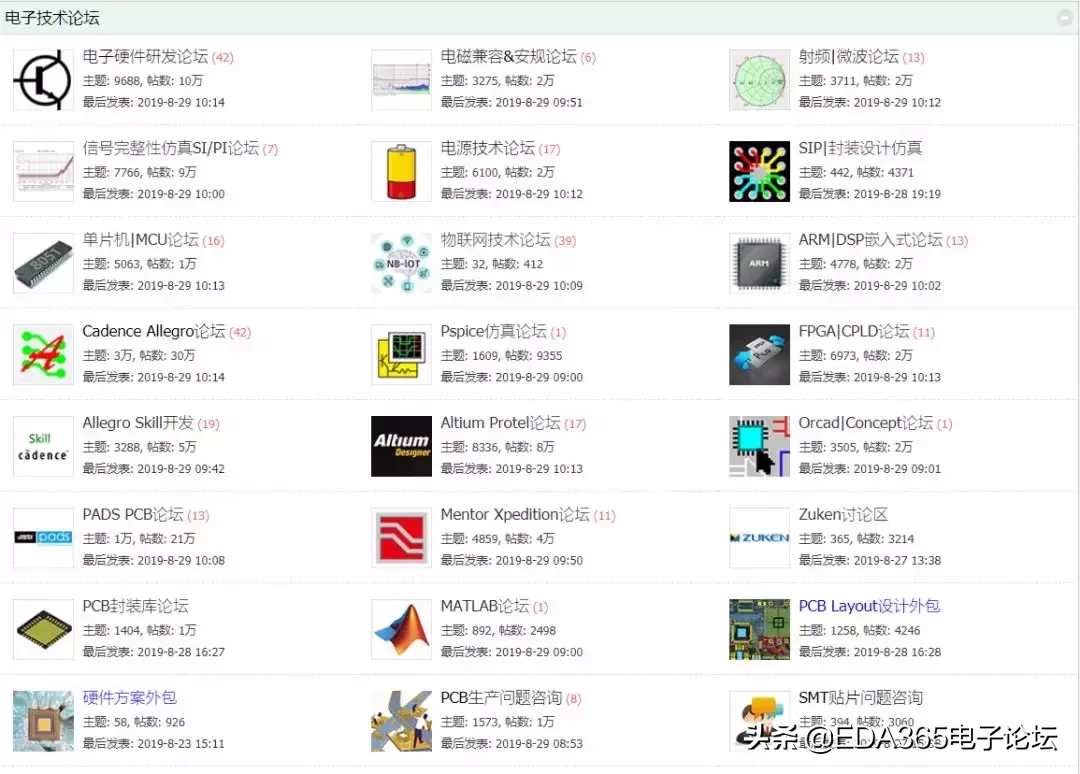Go to the blue 硬件方案外包 link
Viewport: 1080px width, 774px height.
tap(129, 698)
